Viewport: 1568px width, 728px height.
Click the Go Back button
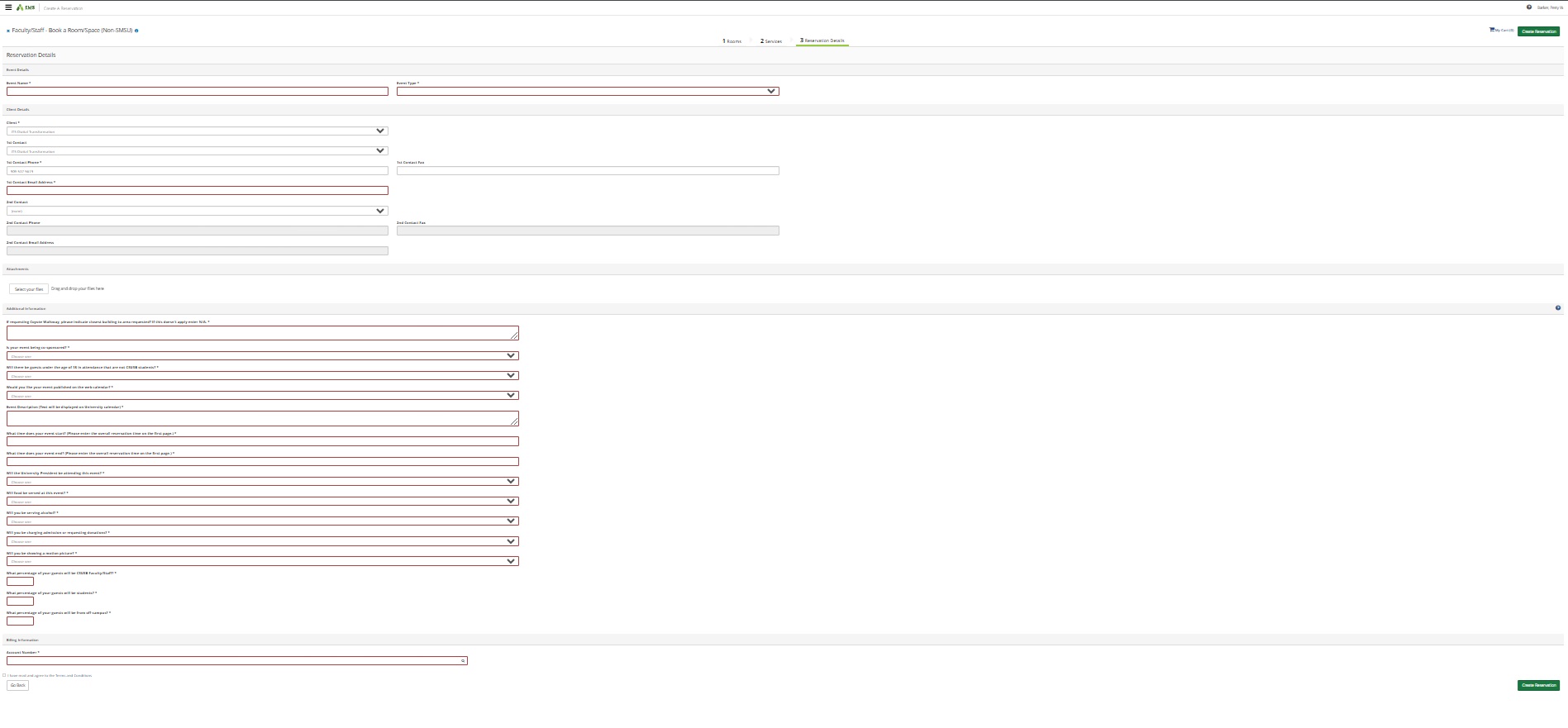click(x=17, y=685)
